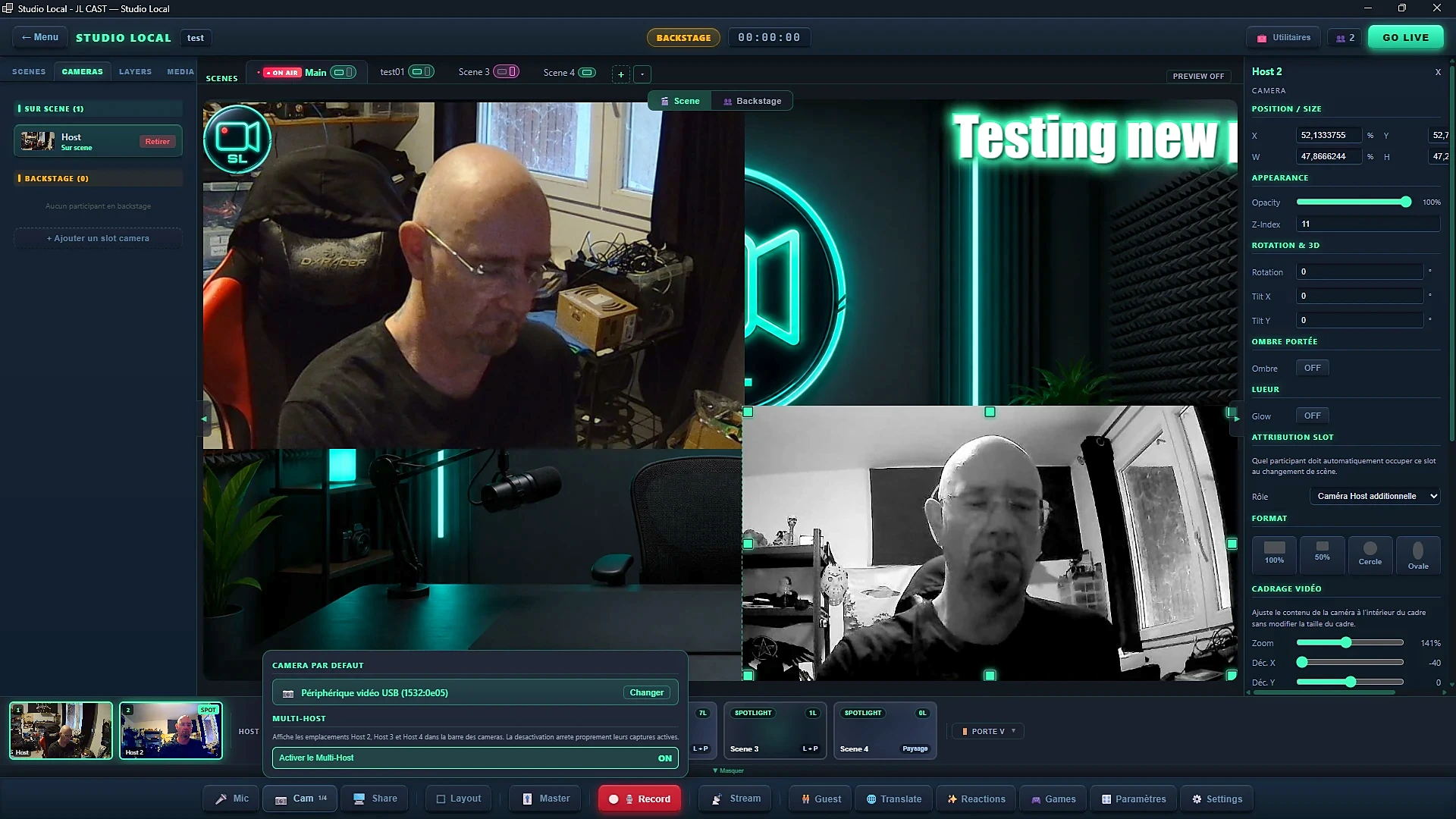
Task: Select the Cercle format option
Action: [x=1370, y=554]
